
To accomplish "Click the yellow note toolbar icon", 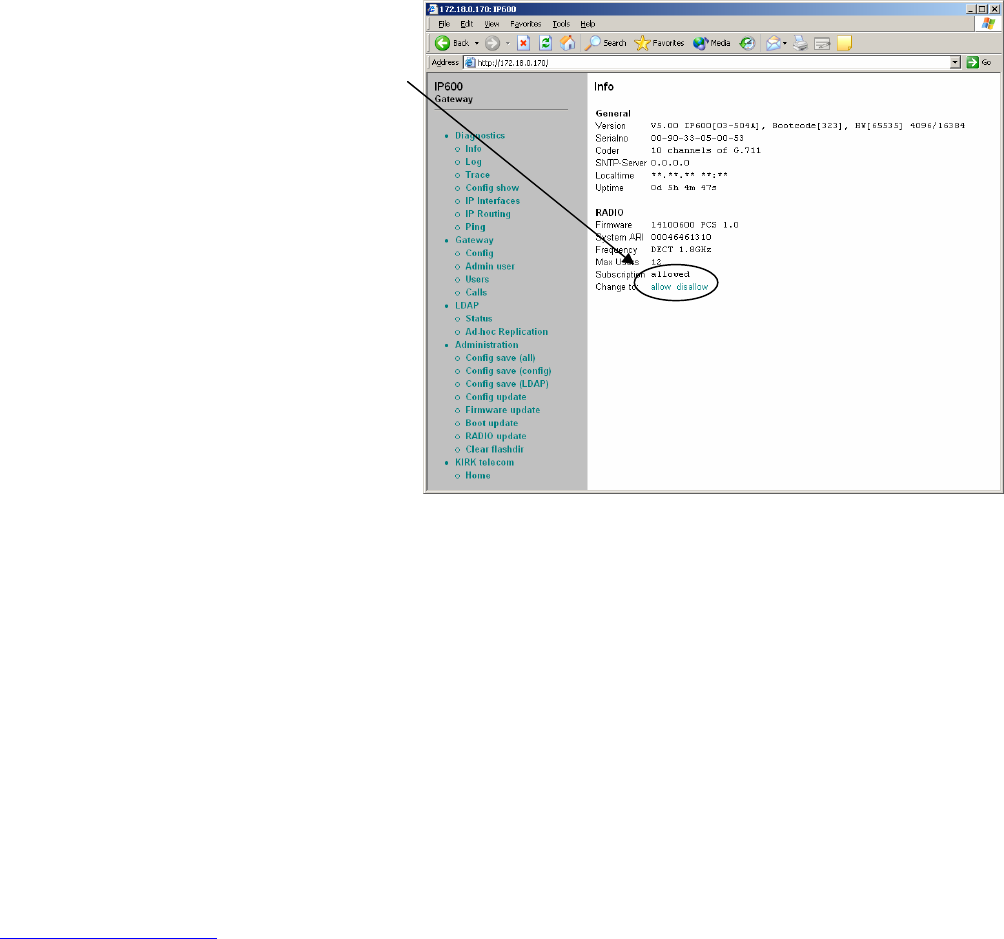I will pyautogui.click(x=845, y=43).
